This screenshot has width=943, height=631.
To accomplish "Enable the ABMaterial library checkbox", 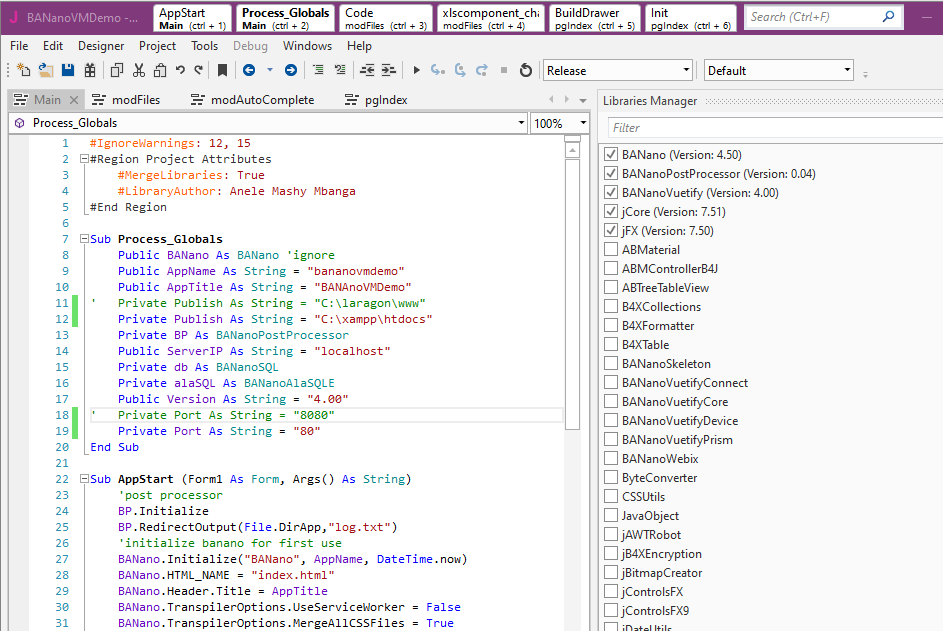I will 611,250.
